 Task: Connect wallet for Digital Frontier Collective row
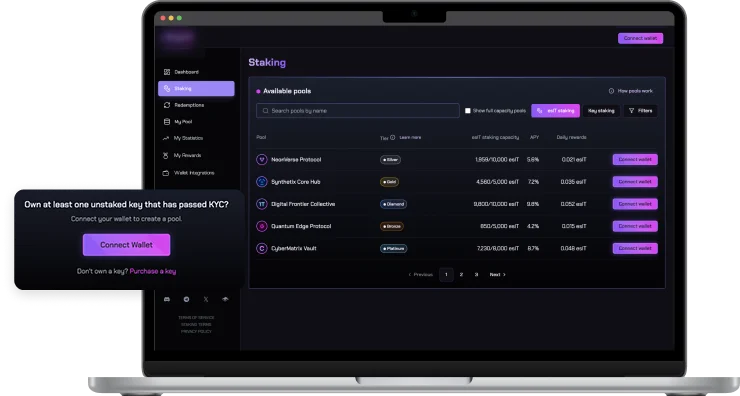(x=635, y=204)
